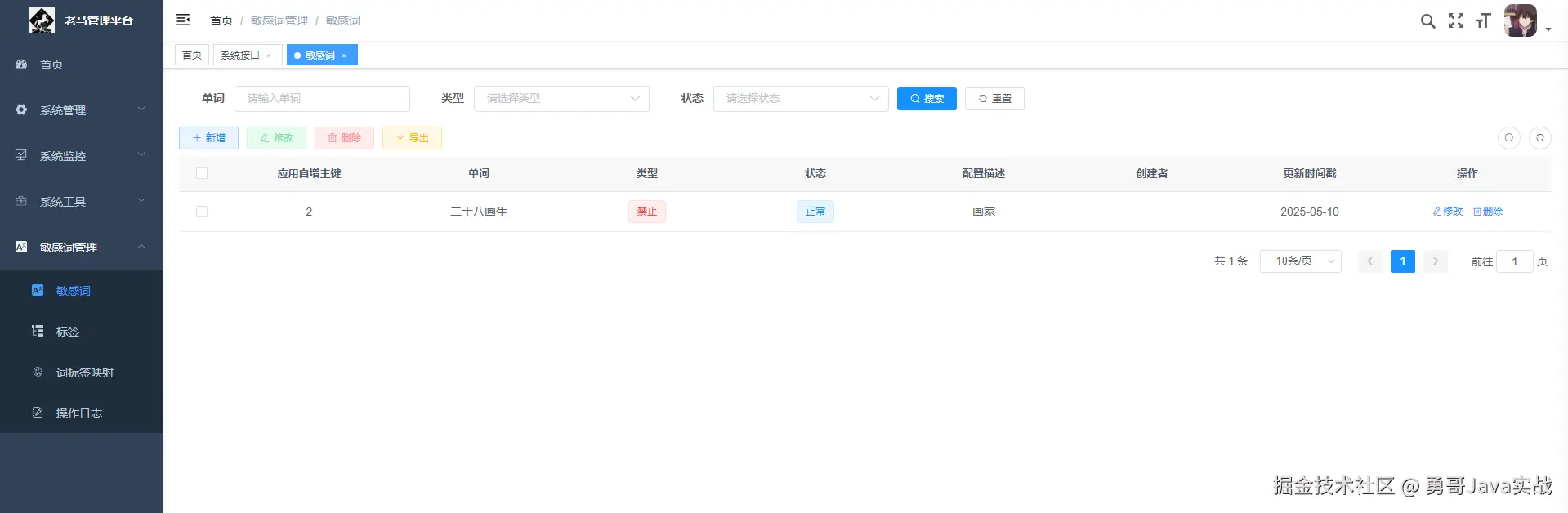
Task: Click the icon beside 标签 submenu
Action: 38,331
